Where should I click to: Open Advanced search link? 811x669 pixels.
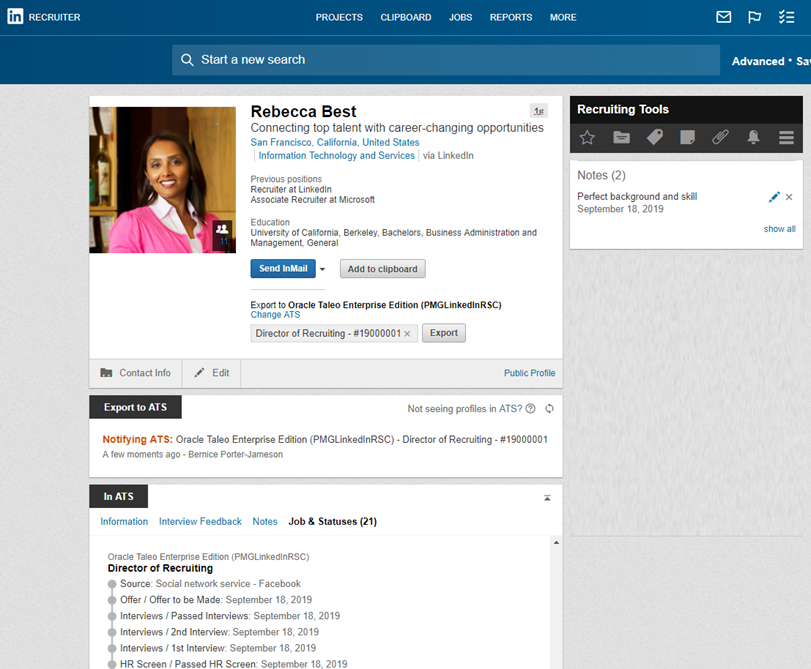pyautogui.click(x=758, y=61)
